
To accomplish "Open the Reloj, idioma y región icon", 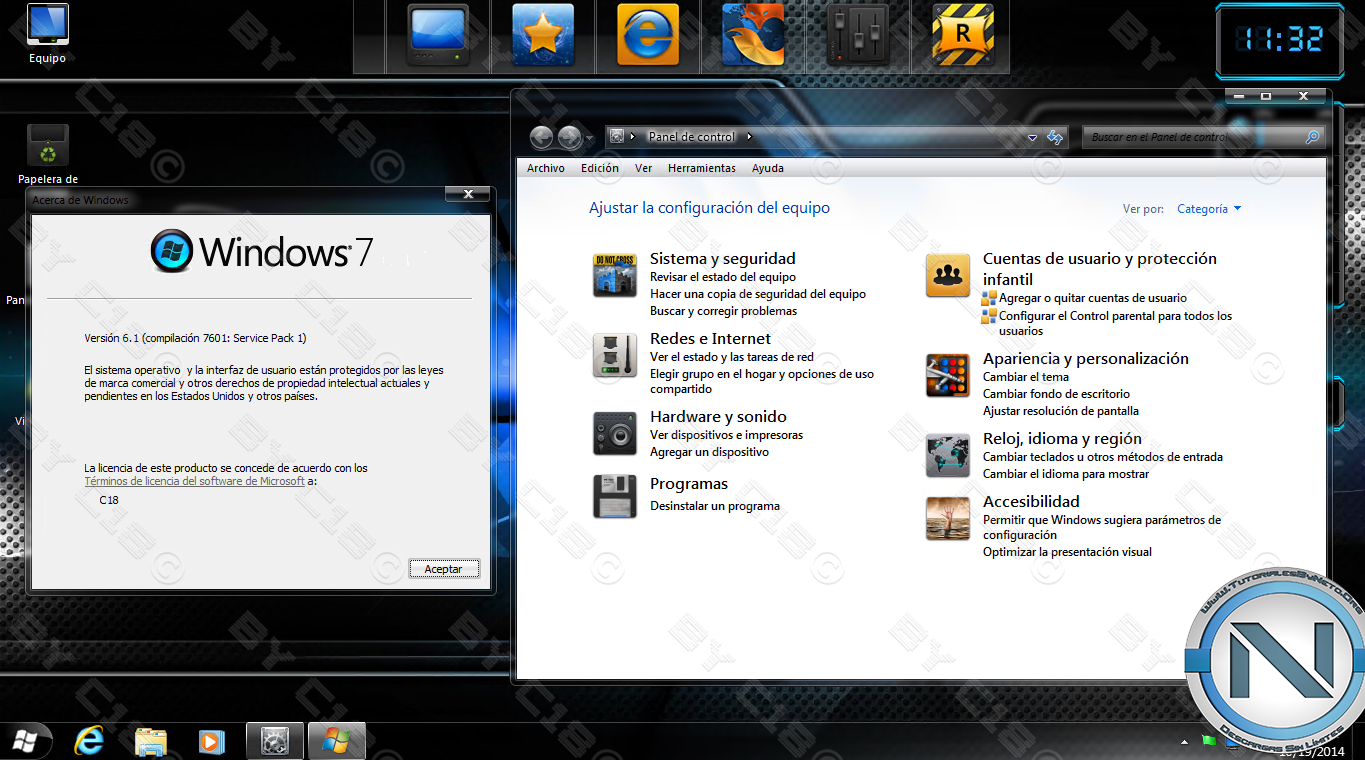I will [948, 455].
